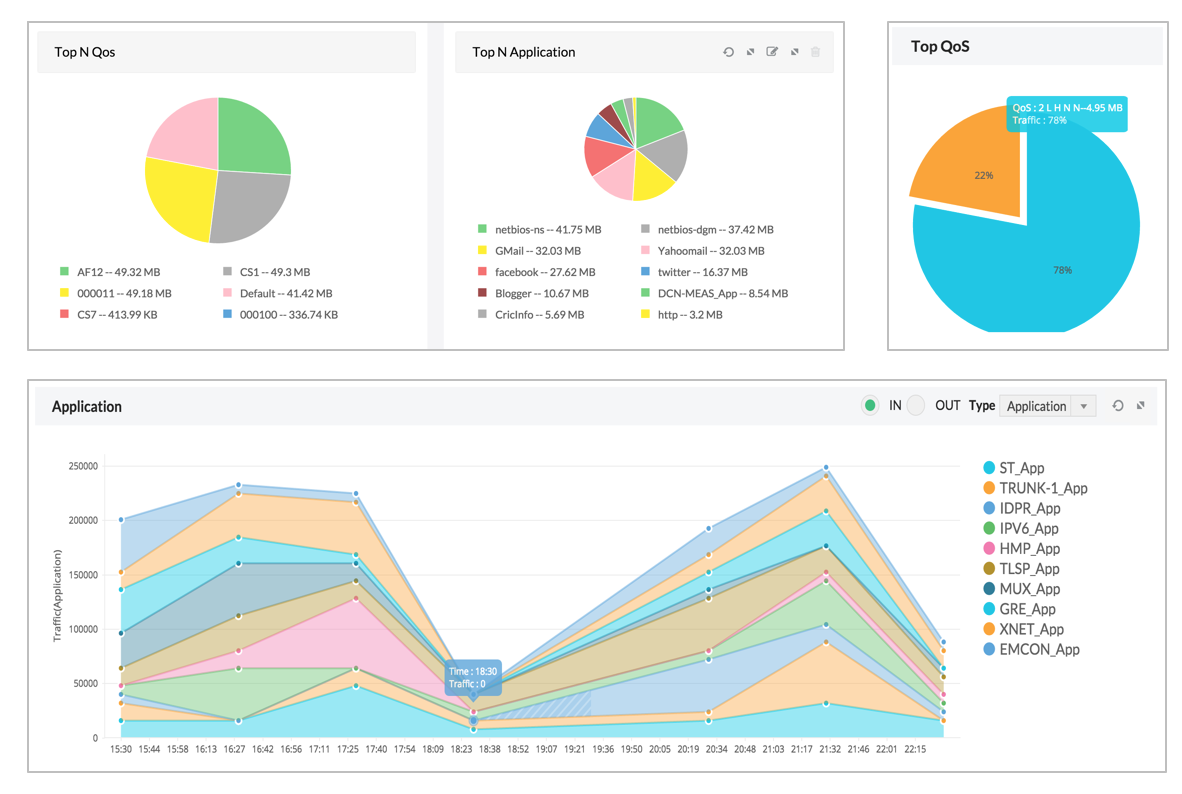This screenshot has width=1182, height=794.
Task: Click the IPV6_App legend entry
Action: pos(1021,529)
